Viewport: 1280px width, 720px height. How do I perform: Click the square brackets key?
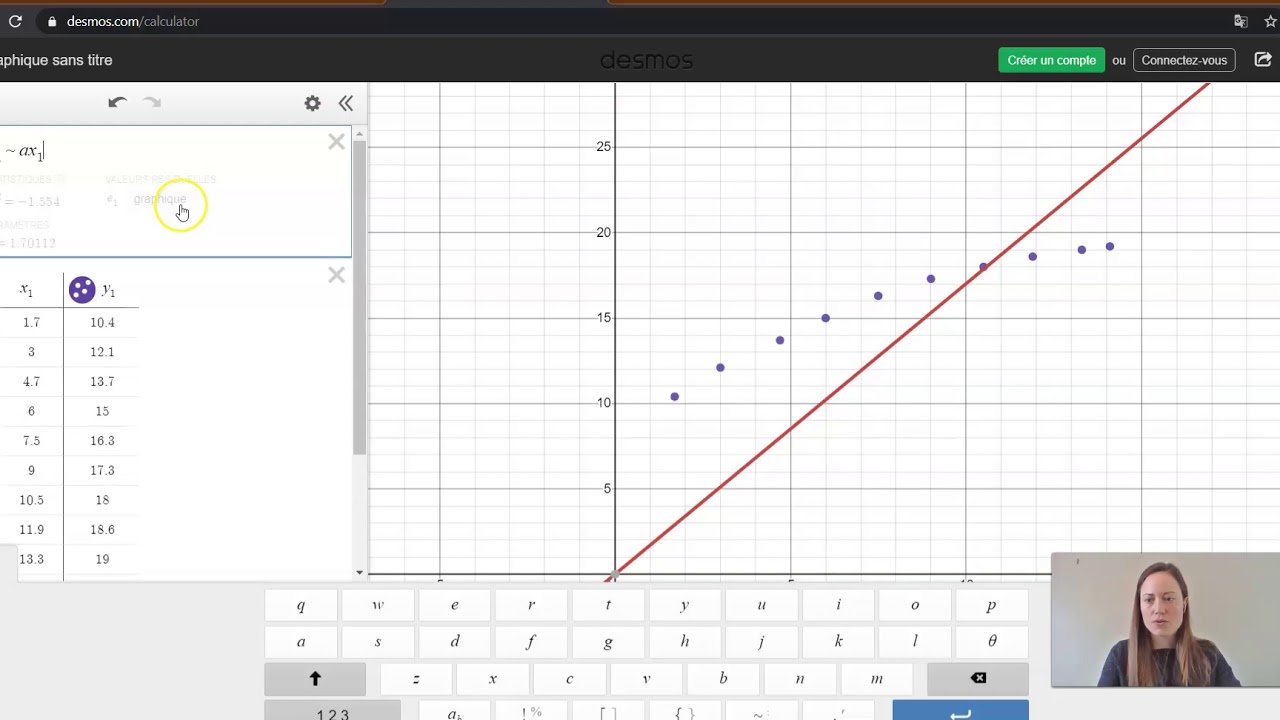(608, 711)
